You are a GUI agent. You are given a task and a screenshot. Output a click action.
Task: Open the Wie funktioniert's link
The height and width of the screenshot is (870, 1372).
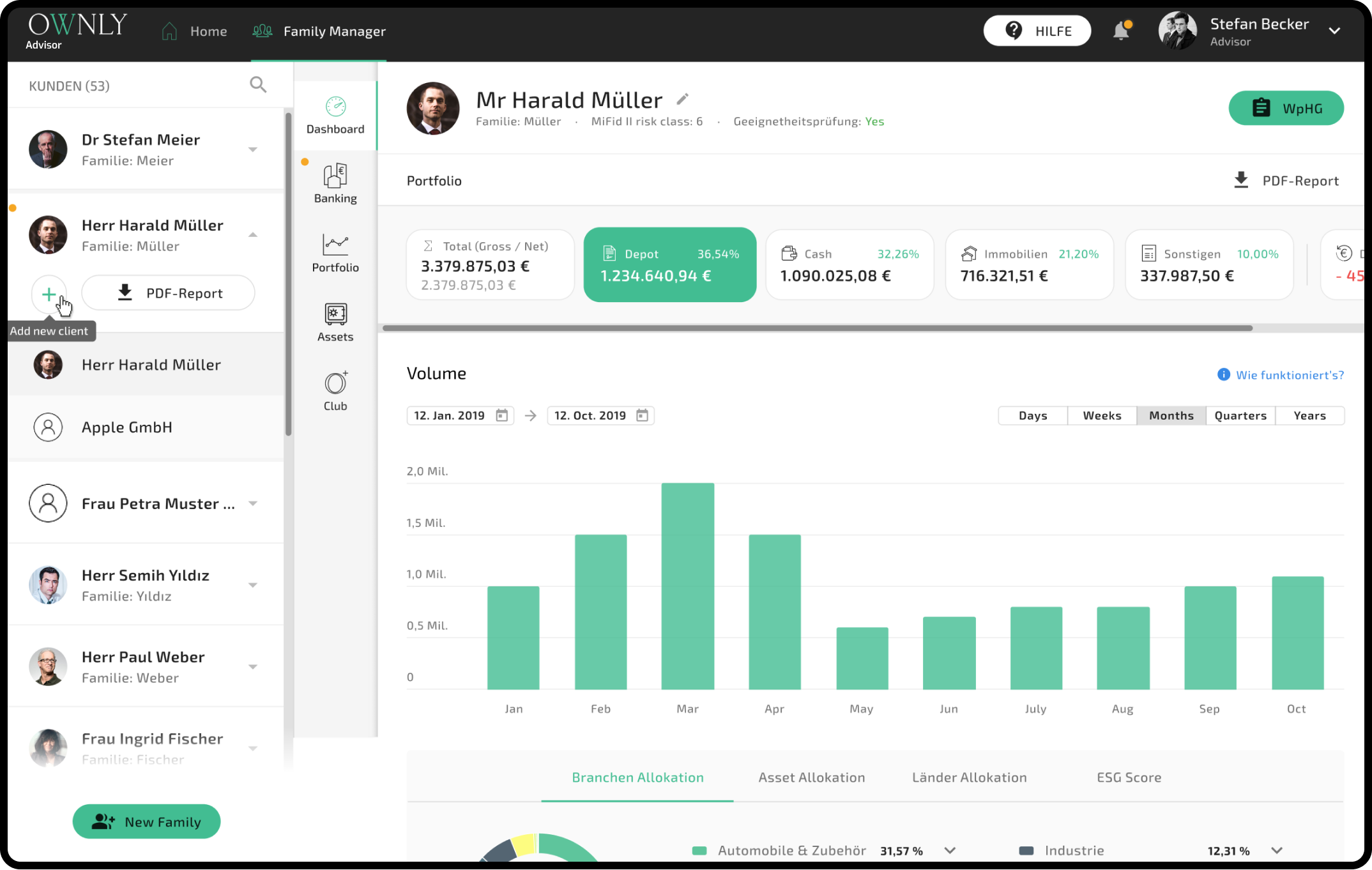(1290, 375)
